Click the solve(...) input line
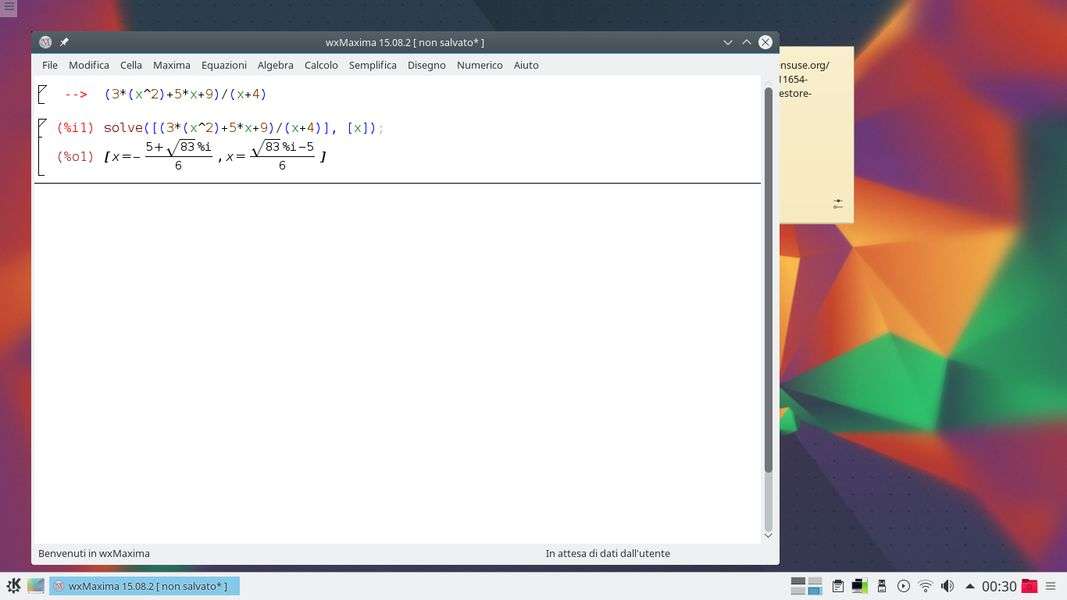Screen dimensions: 1067x600 (244, 127)
